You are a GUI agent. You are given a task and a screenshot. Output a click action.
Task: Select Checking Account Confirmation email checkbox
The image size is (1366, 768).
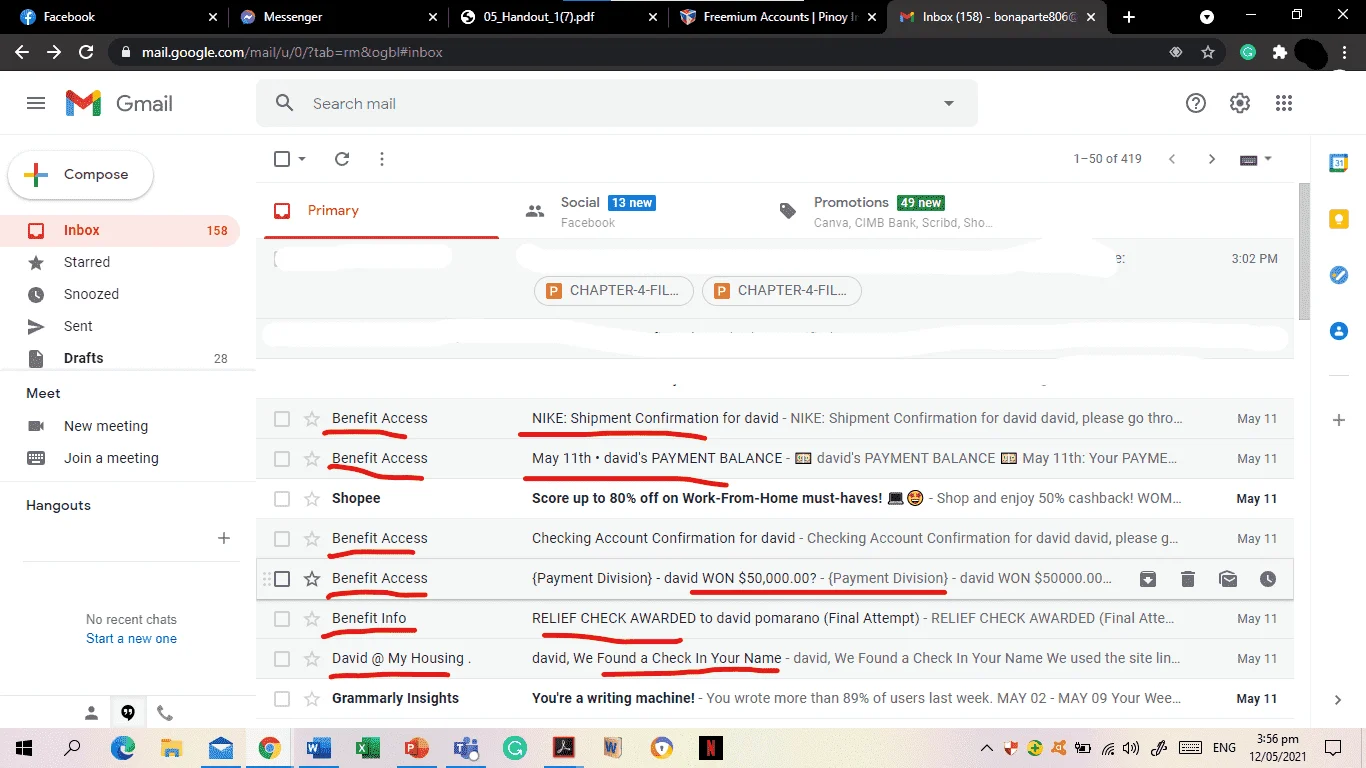click(282, 539)
